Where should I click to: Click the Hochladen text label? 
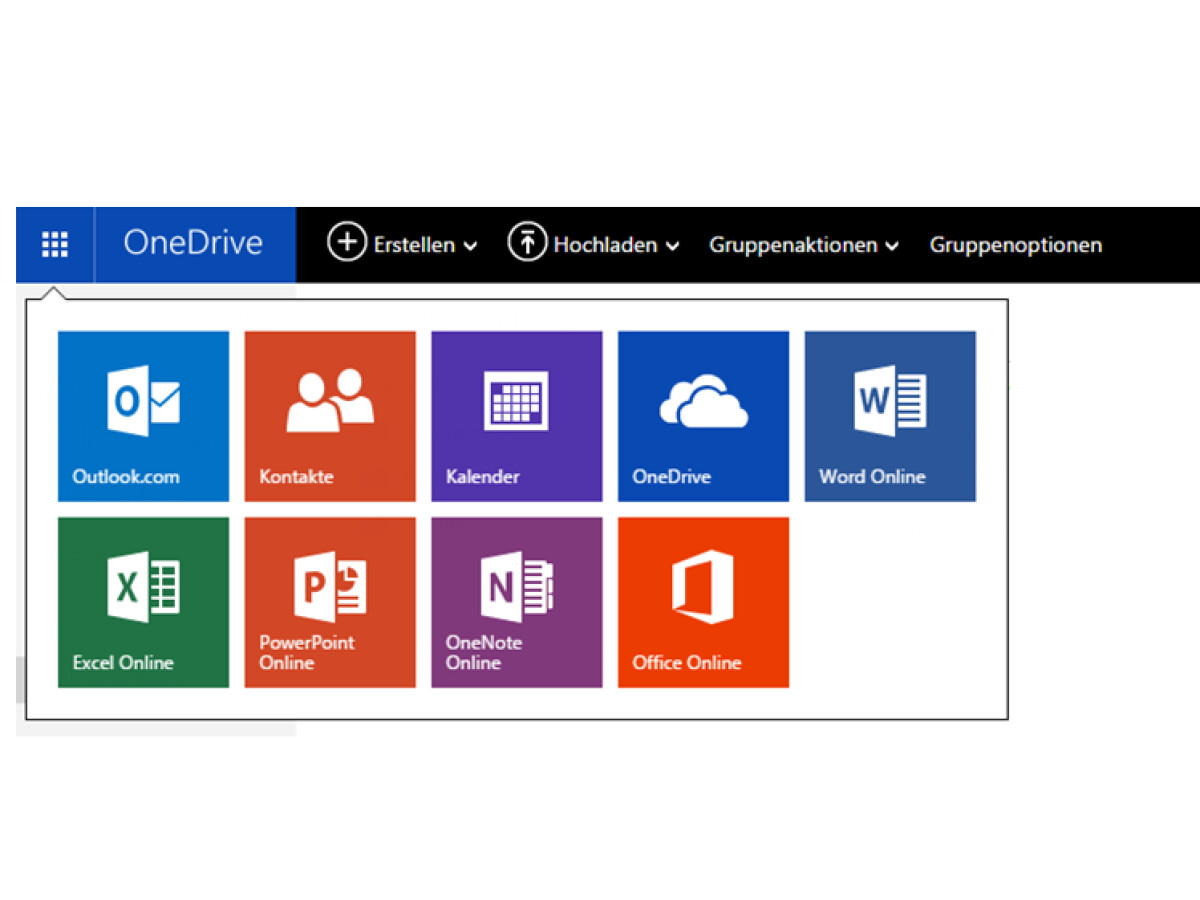pyautogui.click(x=605, y=245)
